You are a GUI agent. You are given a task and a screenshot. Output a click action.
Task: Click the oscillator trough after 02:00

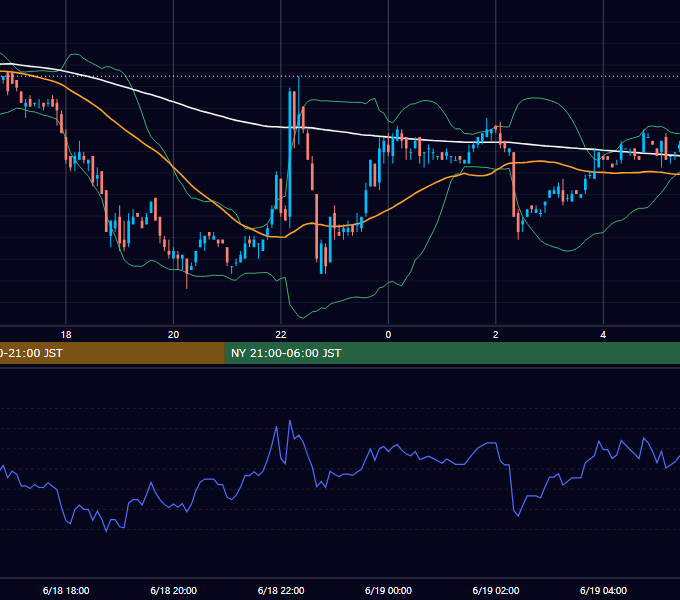point(518,515)
